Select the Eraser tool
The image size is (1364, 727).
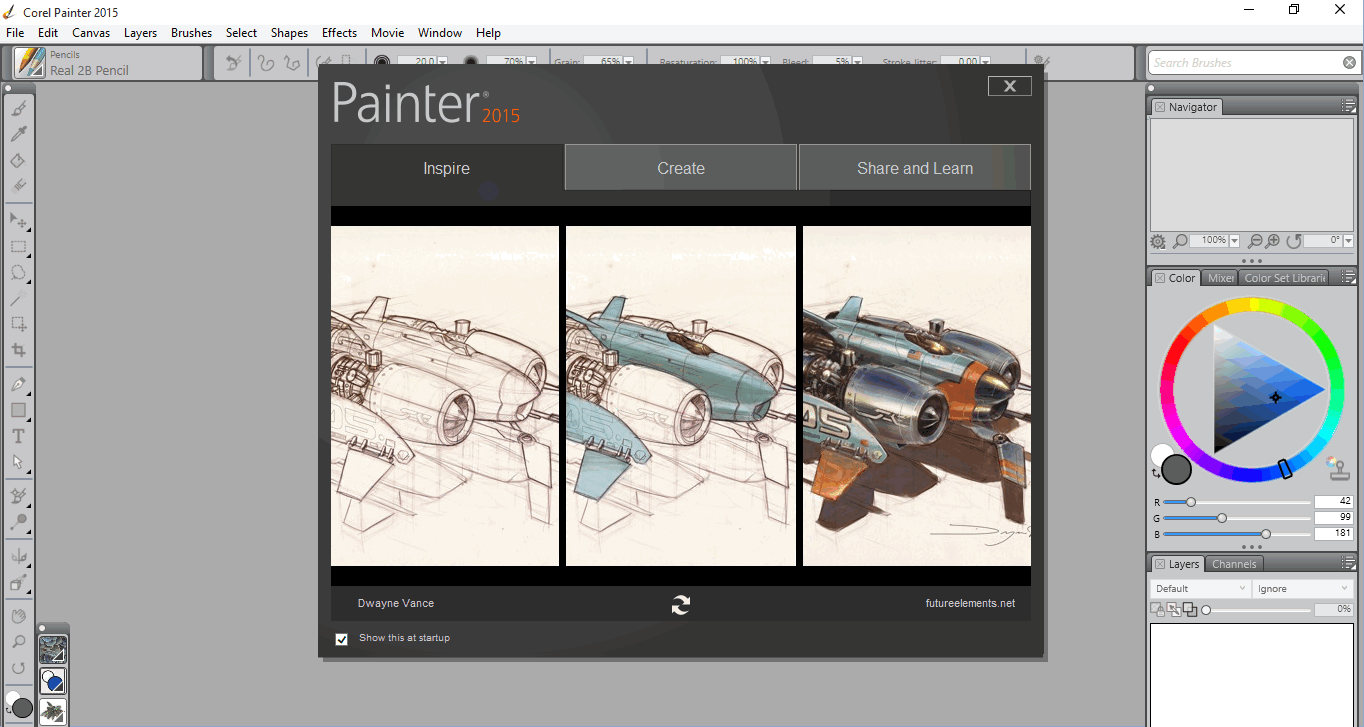[x=18, y=186]
